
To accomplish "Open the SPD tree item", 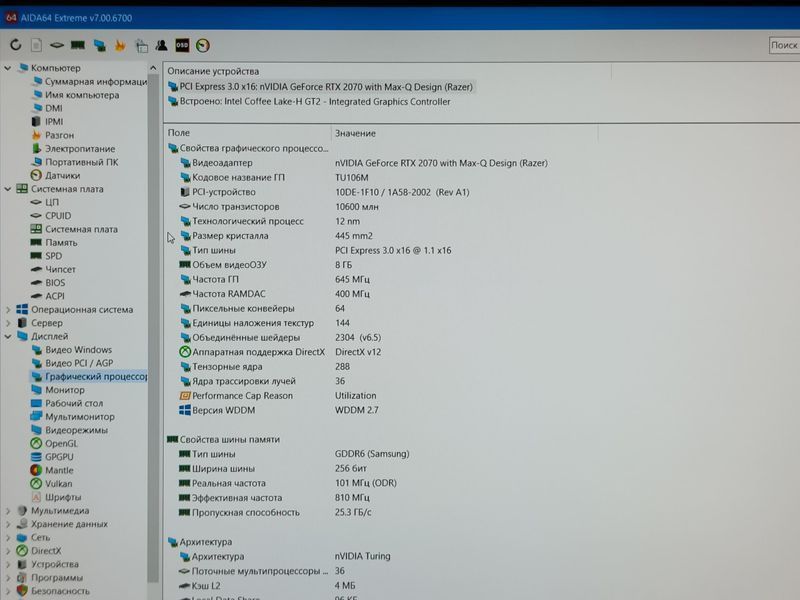I will coord(46,256).
